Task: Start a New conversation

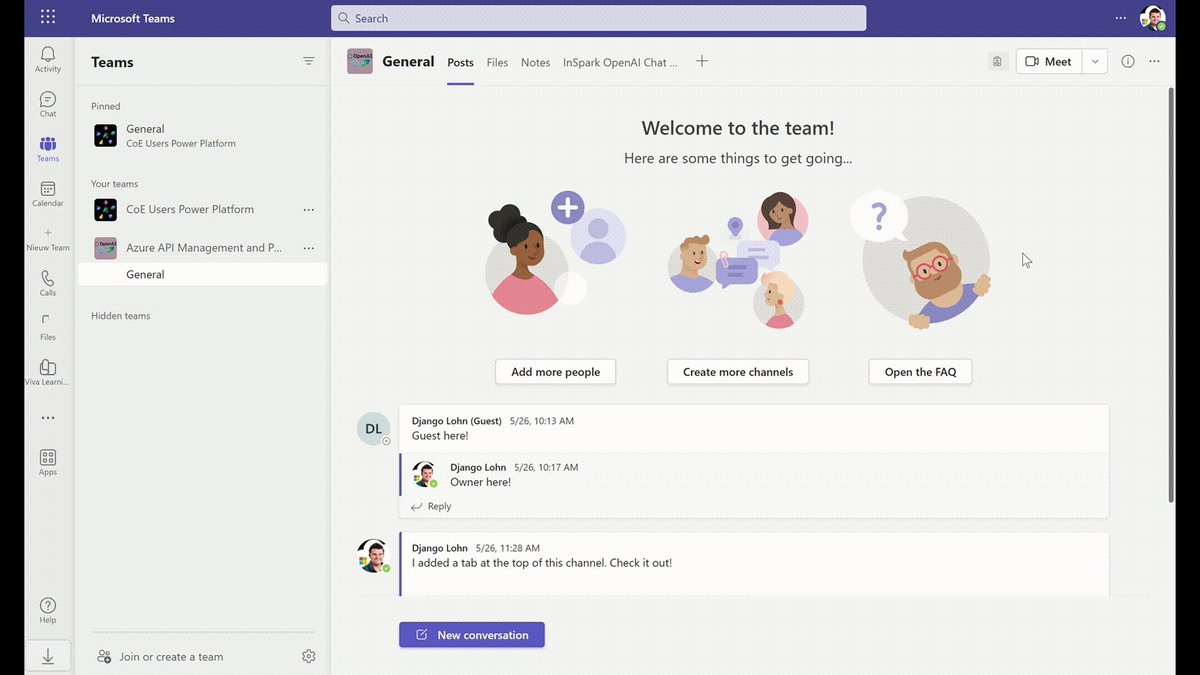Action: (x=472, y=635)
